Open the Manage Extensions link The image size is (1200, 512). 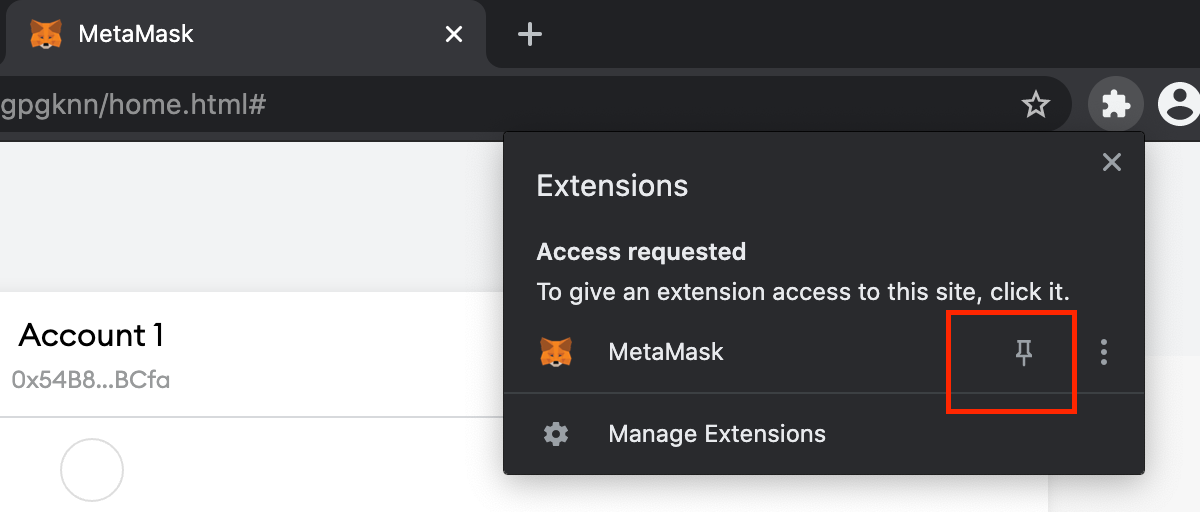click(x=717, y=434)
